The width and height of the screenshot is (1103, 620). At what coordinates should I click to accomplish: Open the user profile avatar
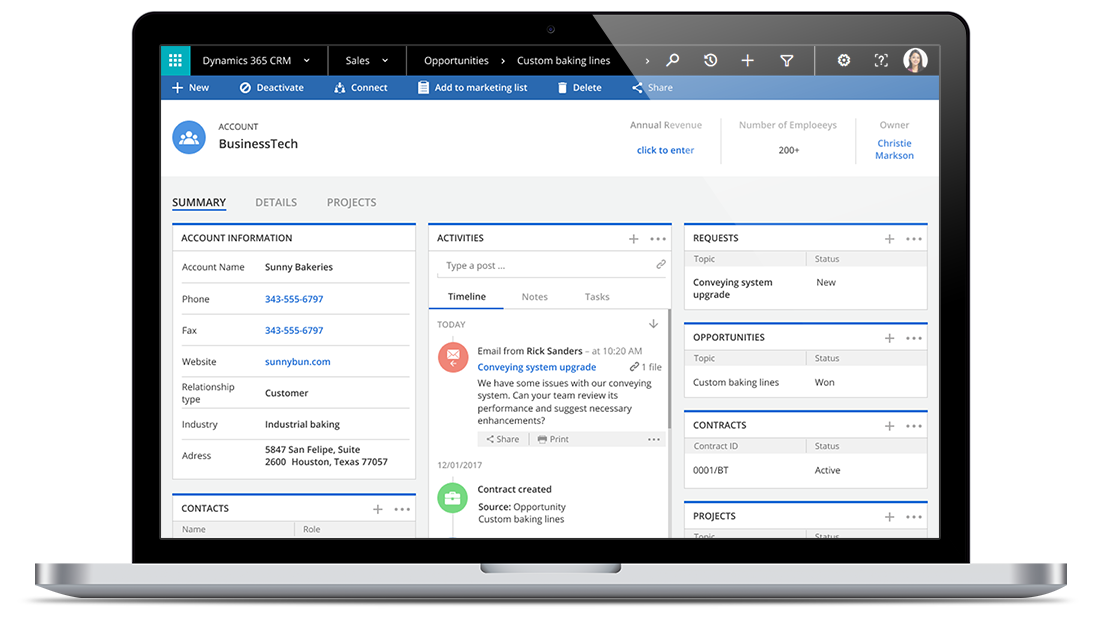pyautogui.click(x=915, y=61)
